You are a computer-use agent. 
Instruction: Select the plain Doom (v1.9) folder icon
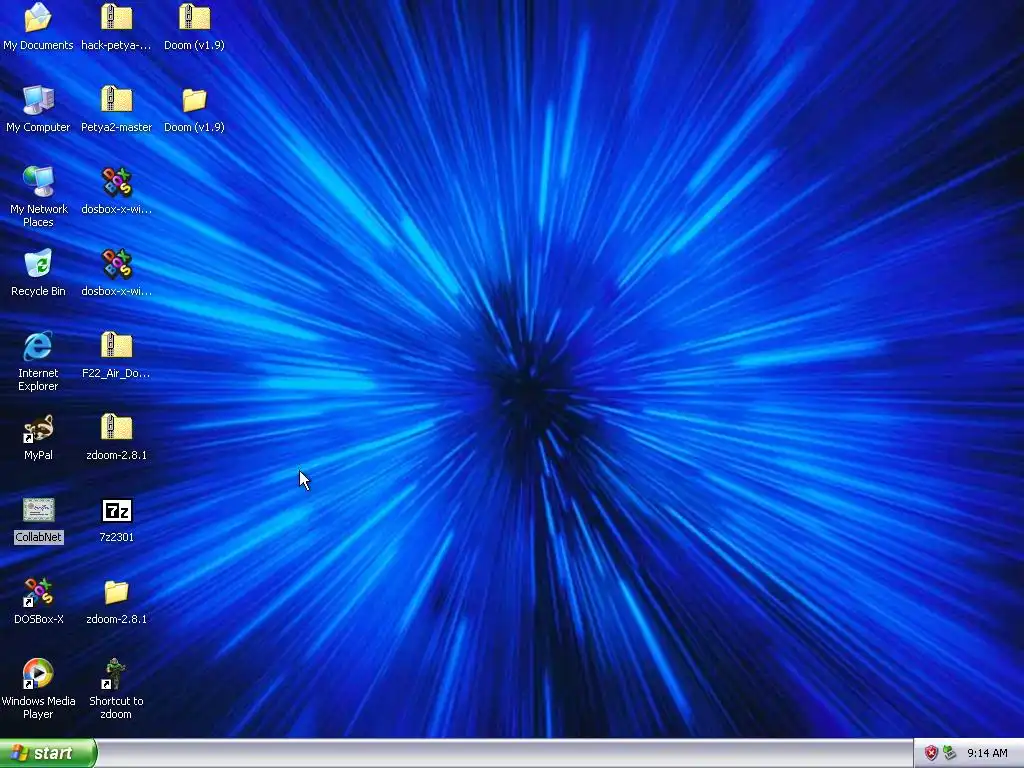(x=195, y=101)
